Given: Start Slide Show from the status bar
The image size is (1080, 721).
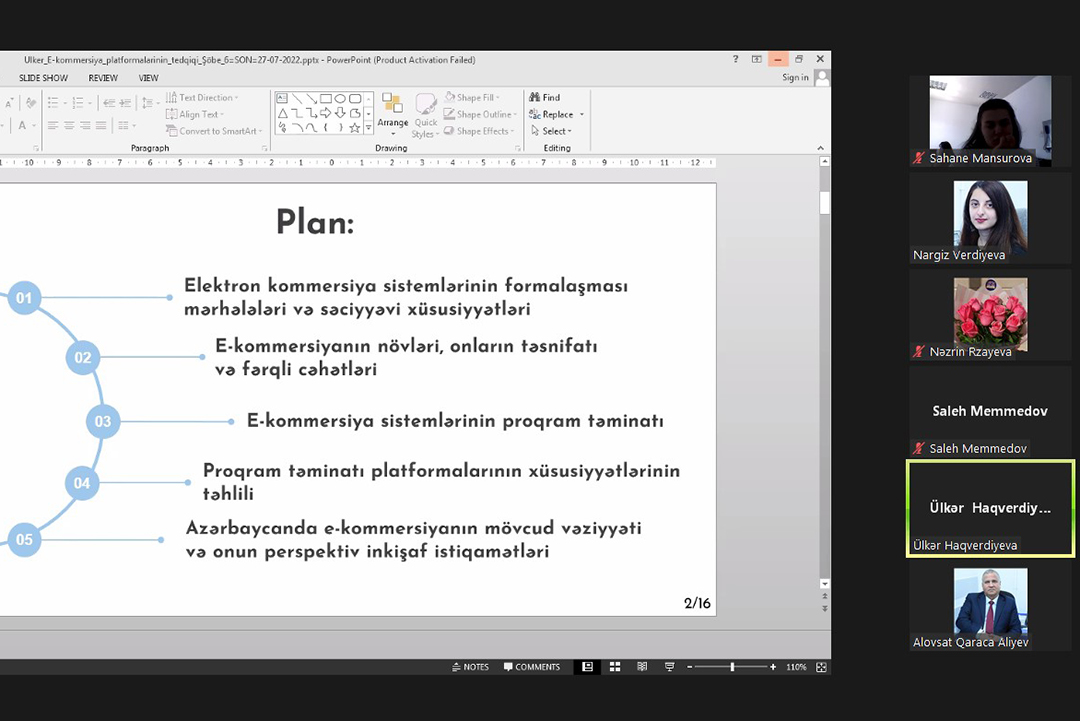Looking at the screenshot, I should click(670, 667).
